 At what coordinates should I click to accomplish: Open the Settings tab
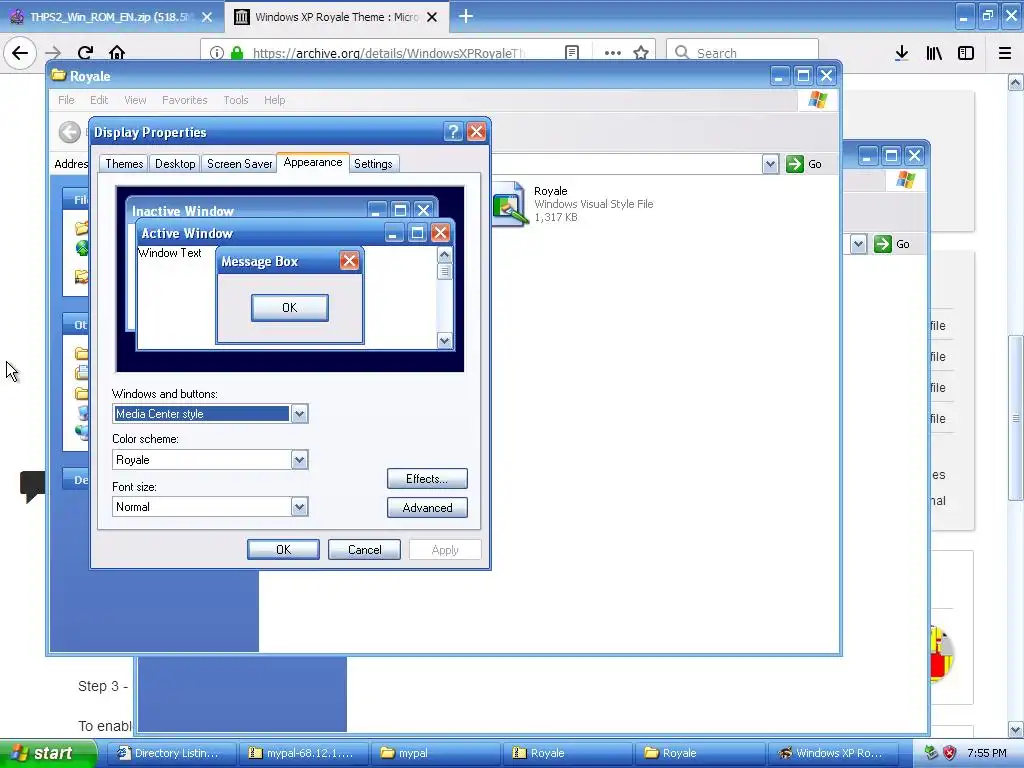373,164
